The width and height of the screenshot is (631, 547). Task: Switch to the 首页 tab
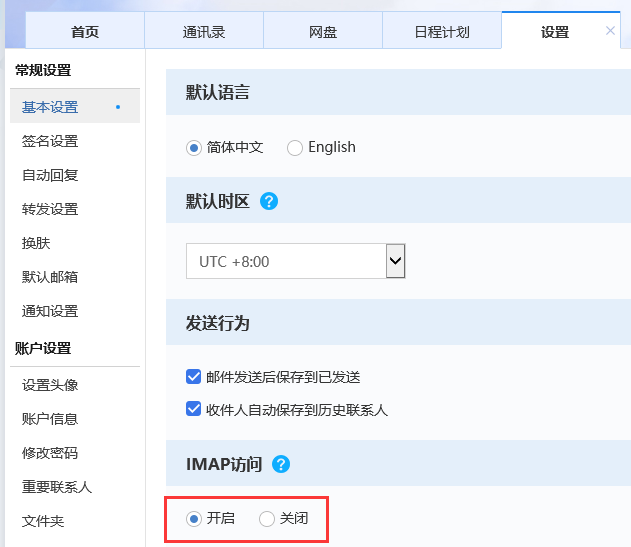85,32
